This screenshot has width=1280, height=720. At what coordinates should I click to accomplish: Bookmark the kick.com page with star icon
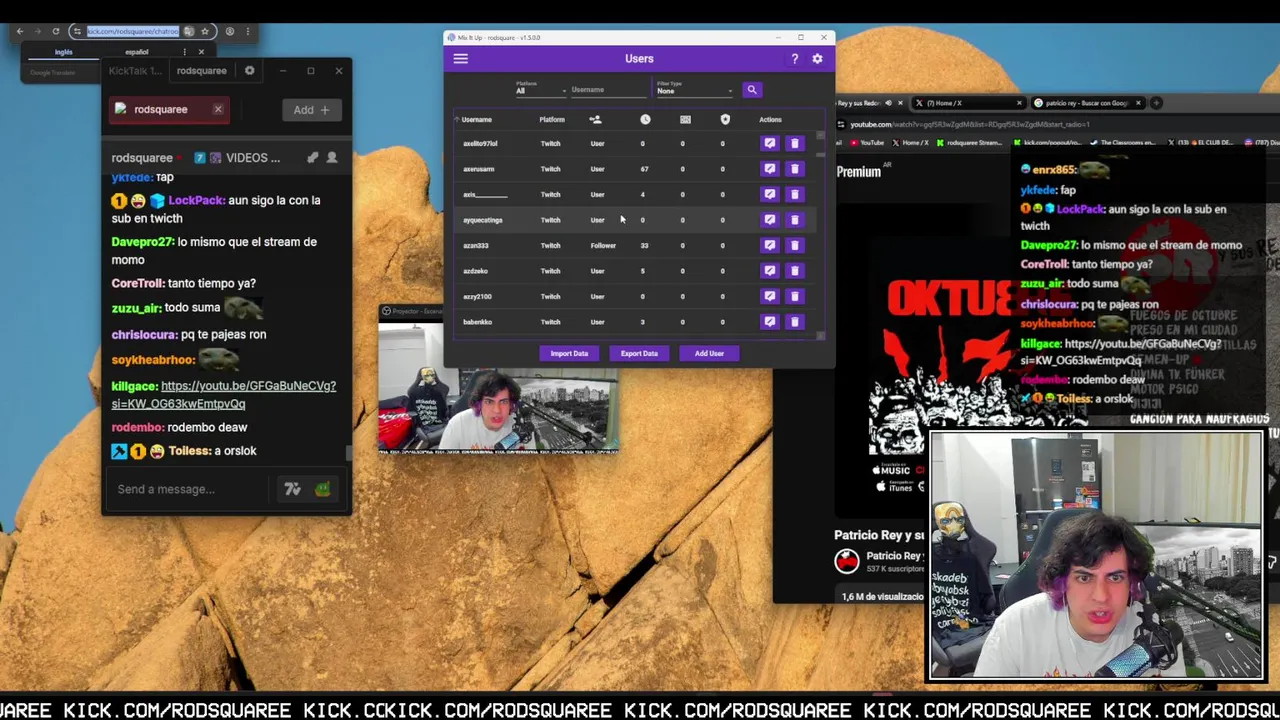click(x=205, y=32)
